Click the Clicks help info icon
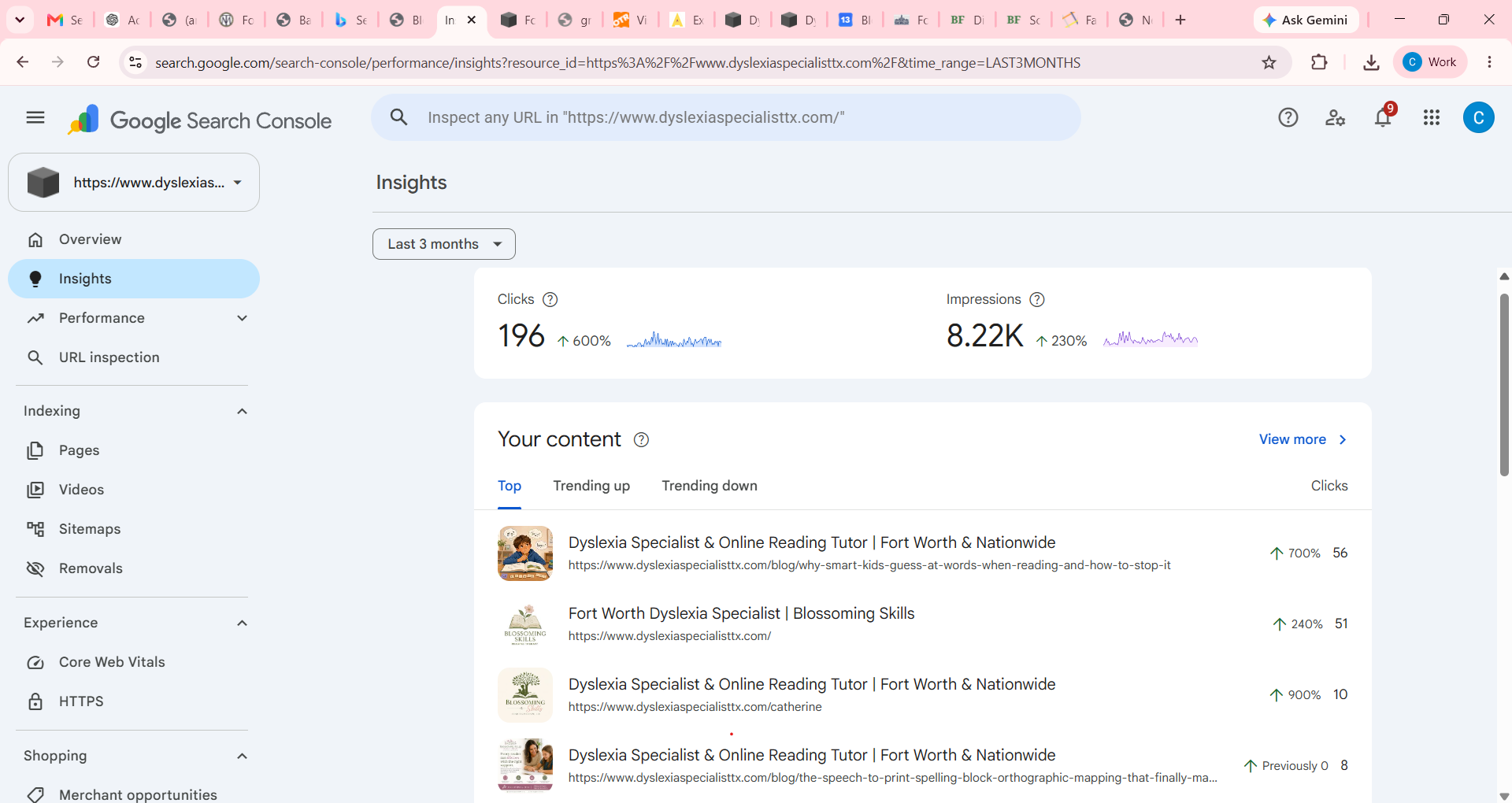 point(550,299)
